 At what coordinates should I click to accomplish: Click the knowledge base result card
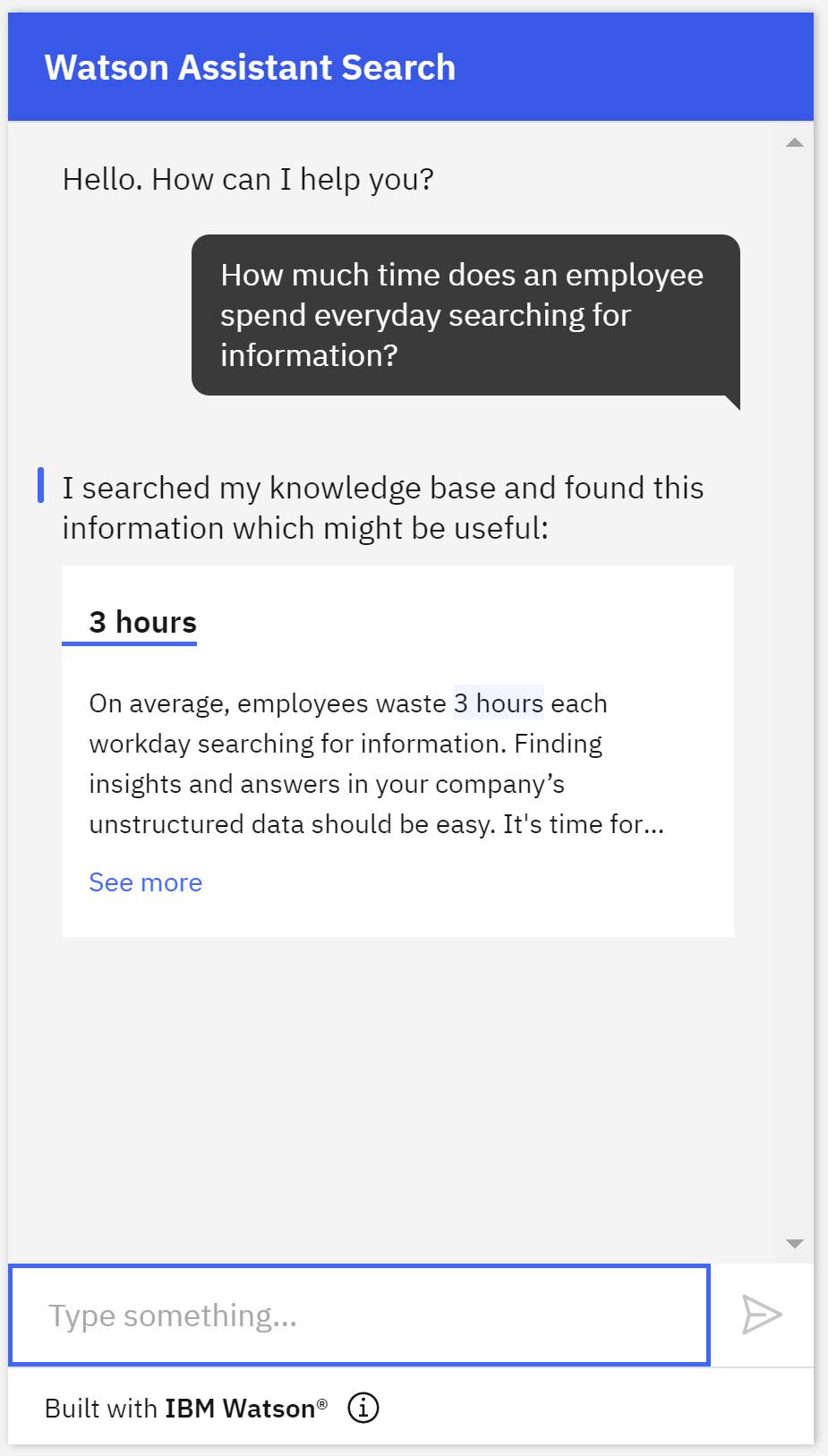click(397, 750)
